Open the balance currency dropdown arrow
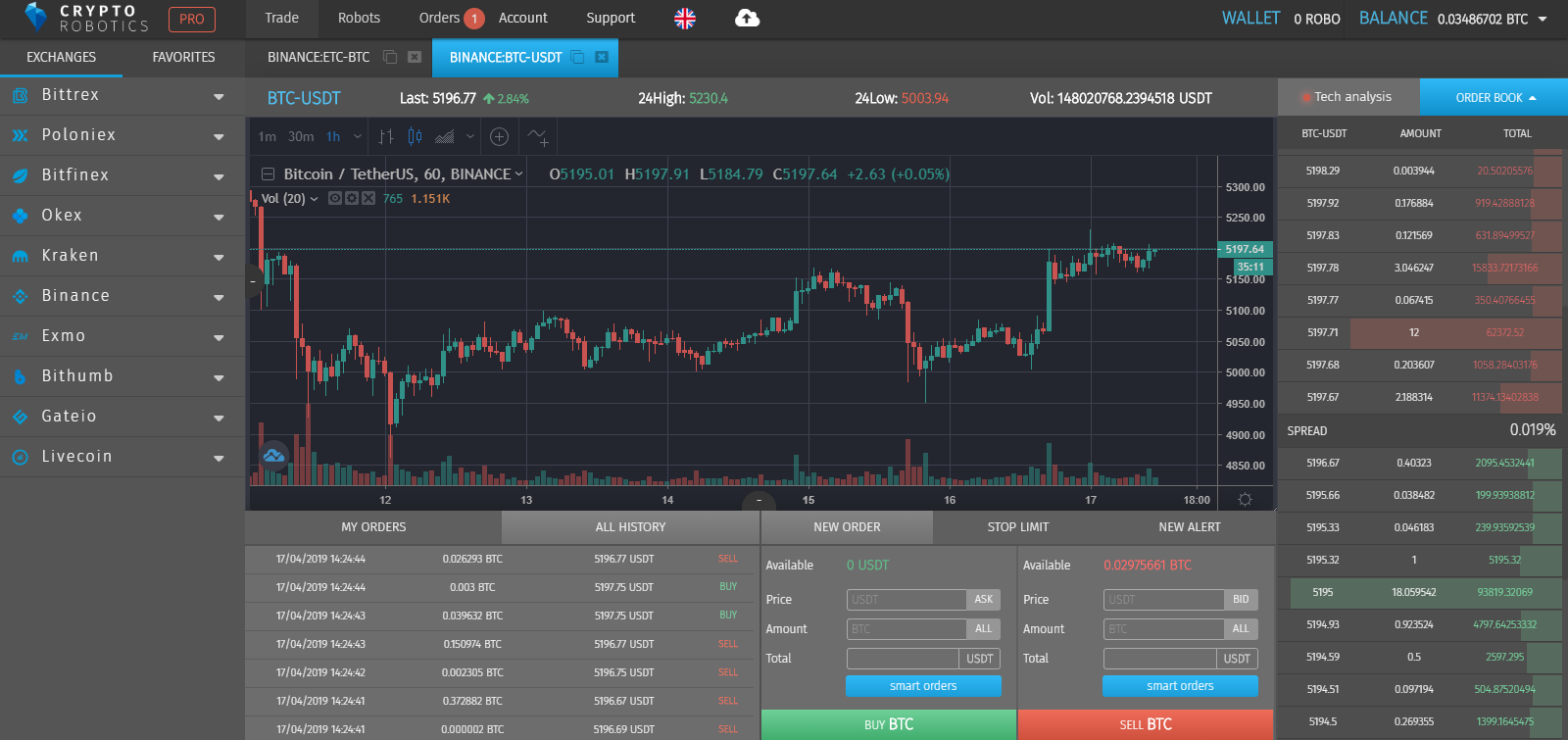1568x740 pixels. [1543, 19]
